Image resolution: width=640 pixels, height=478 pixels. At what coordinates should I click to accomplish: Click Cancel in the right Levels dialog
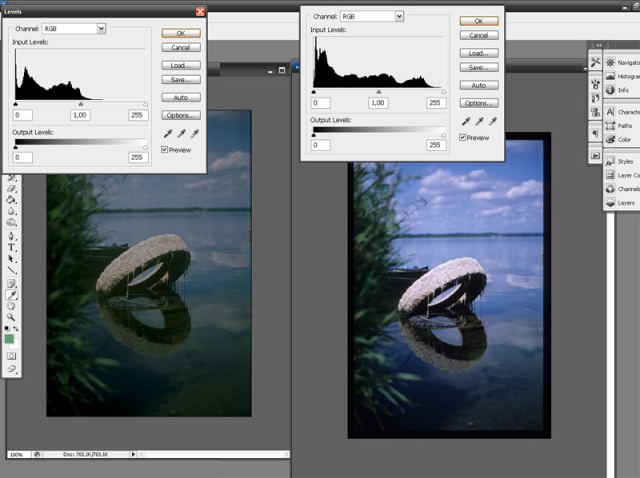coord(479,35)
